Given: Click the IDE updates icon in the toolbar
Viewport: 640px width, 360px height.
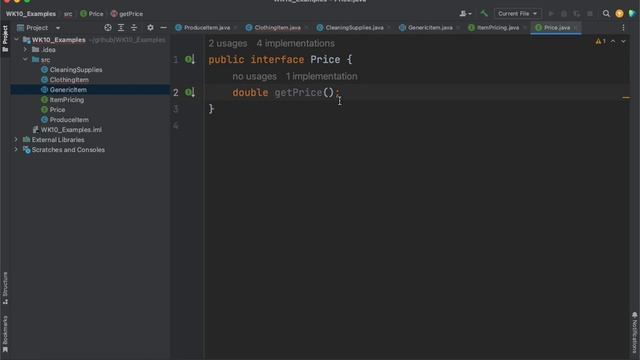Looking at the screenshot, I should 619,13.
